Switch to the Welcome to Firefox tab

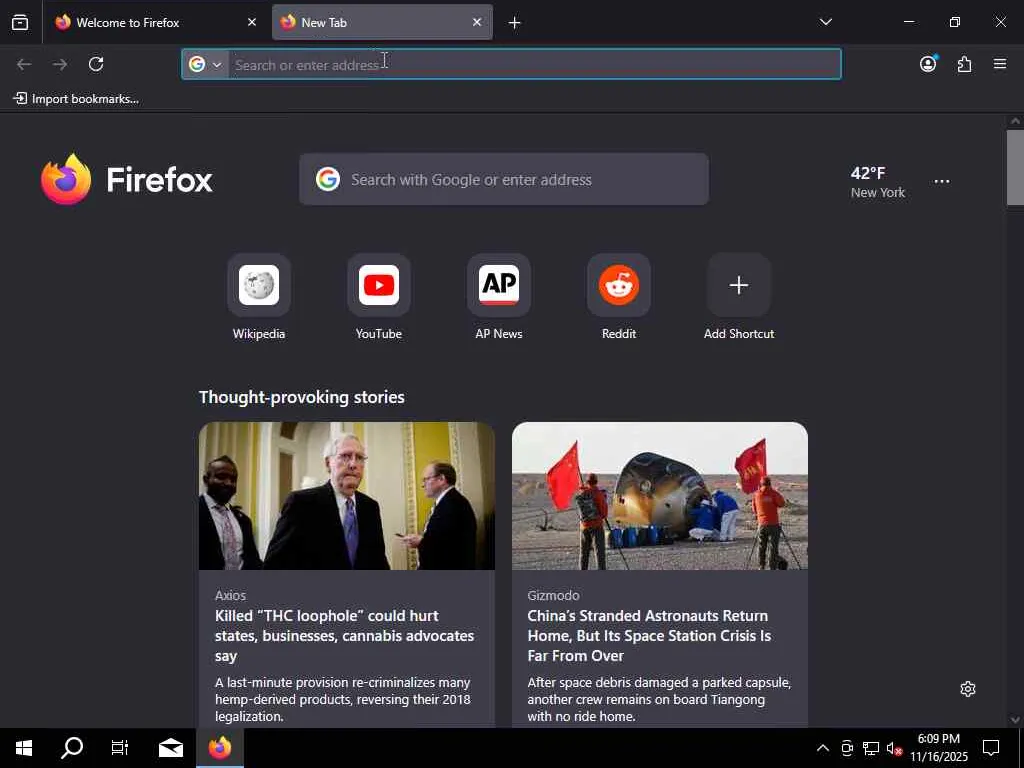click(156, 23)
